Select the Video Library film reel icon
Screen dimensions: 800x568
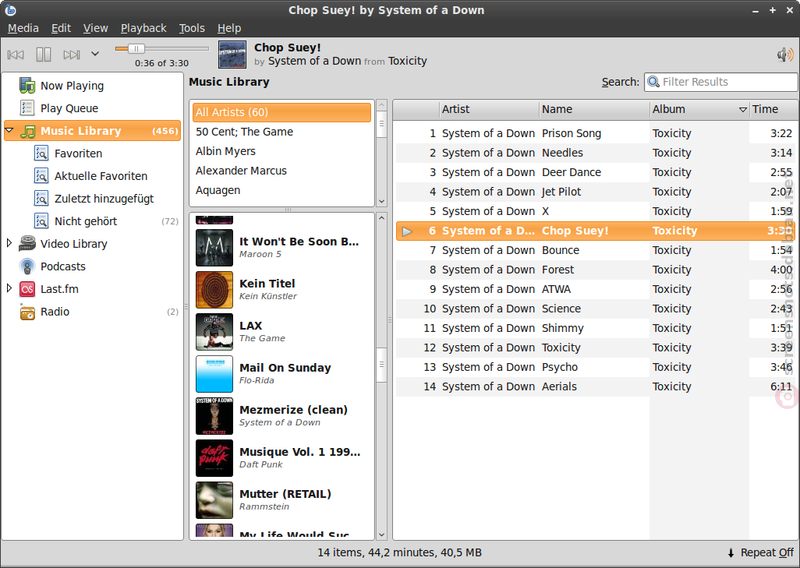tap(27, 243)
